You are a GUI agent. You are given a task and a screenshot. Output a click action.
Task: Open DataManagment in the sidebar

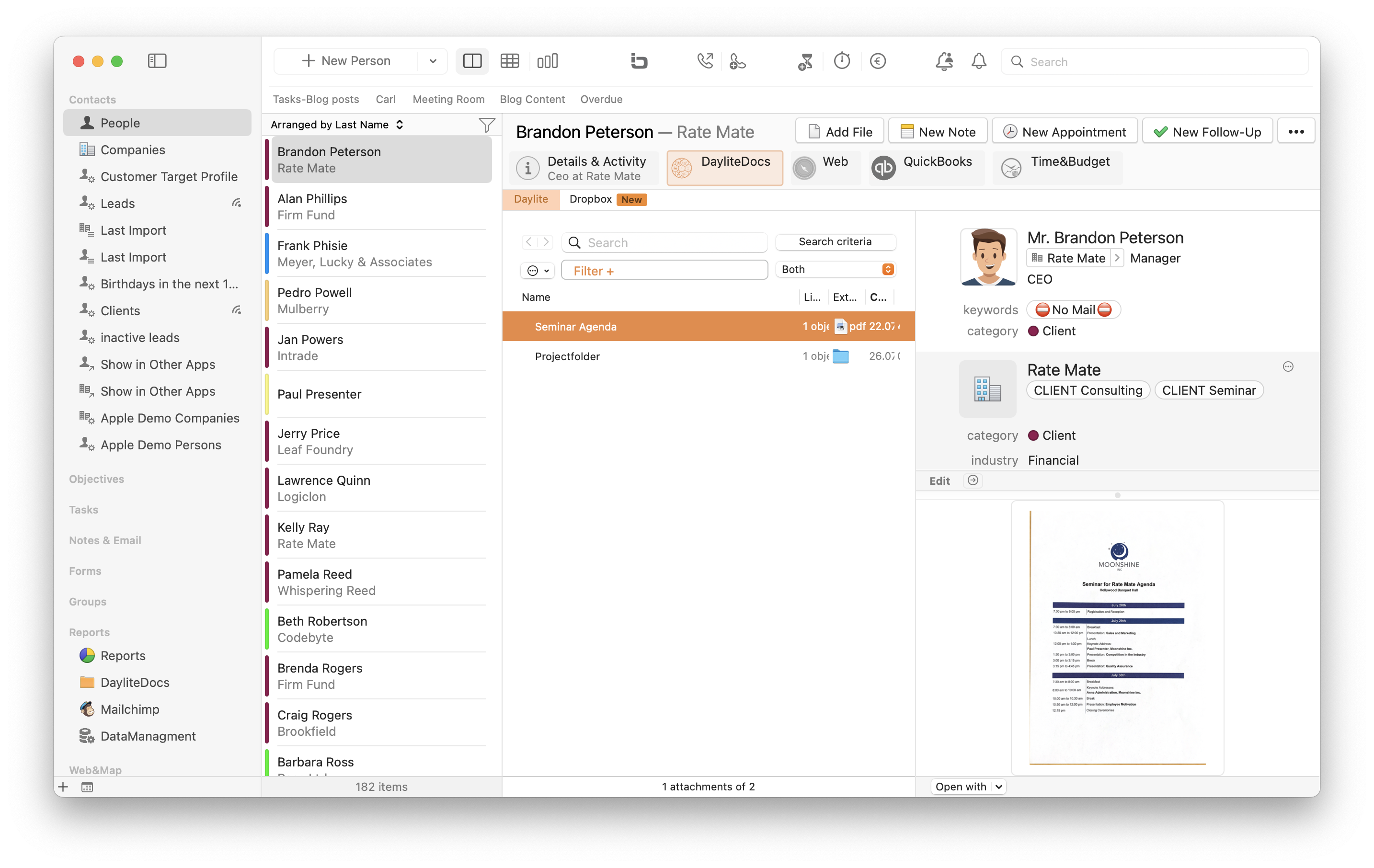point(157,736)
